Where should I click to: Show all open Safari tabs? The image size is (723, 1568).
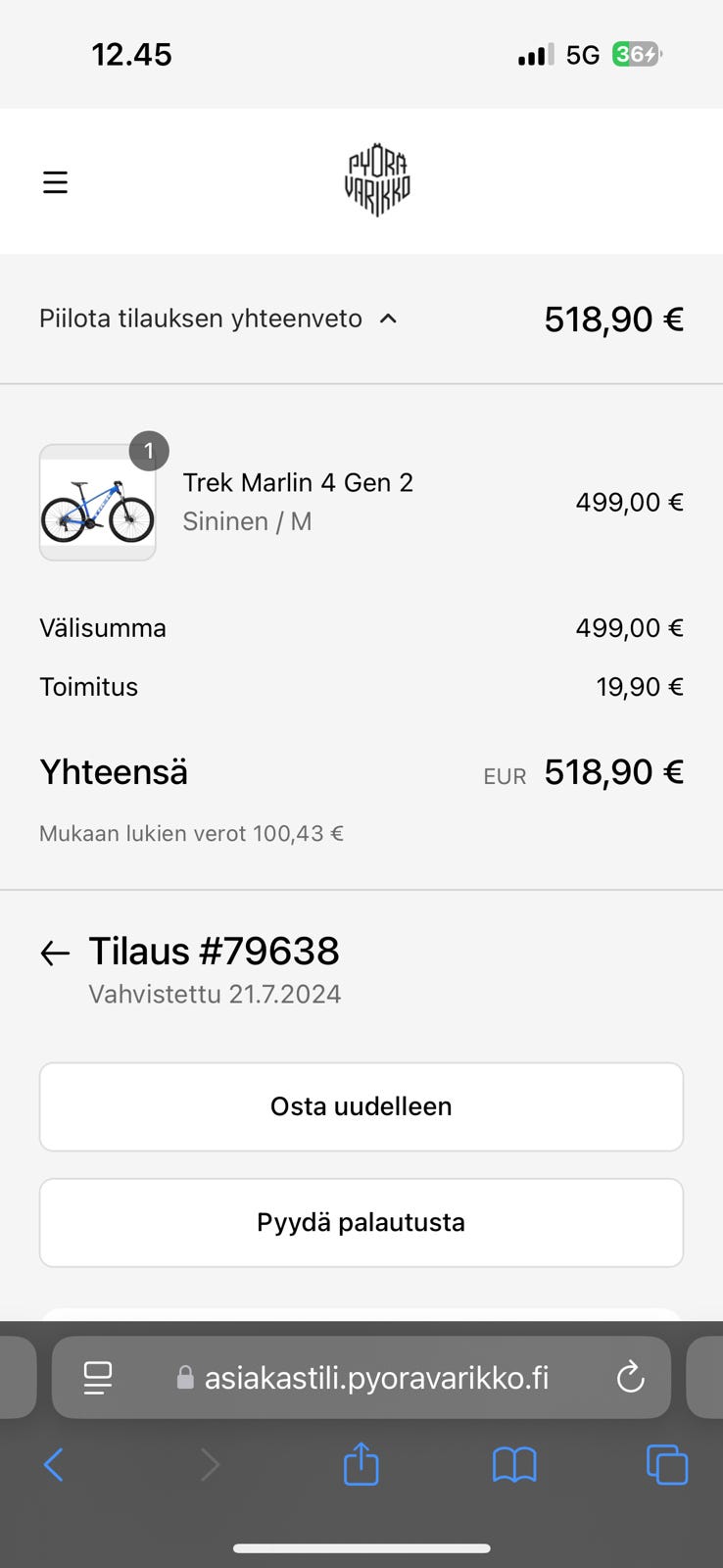(667, 1465)
